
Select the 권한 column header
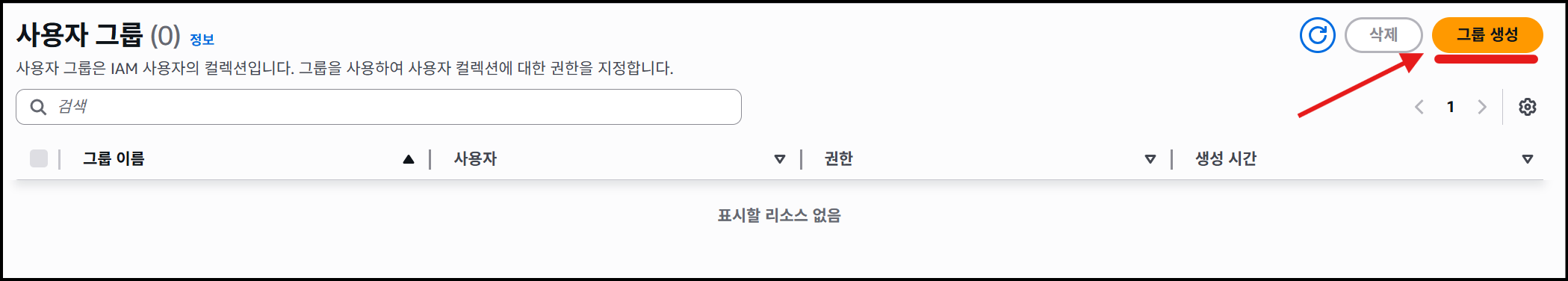838,158
